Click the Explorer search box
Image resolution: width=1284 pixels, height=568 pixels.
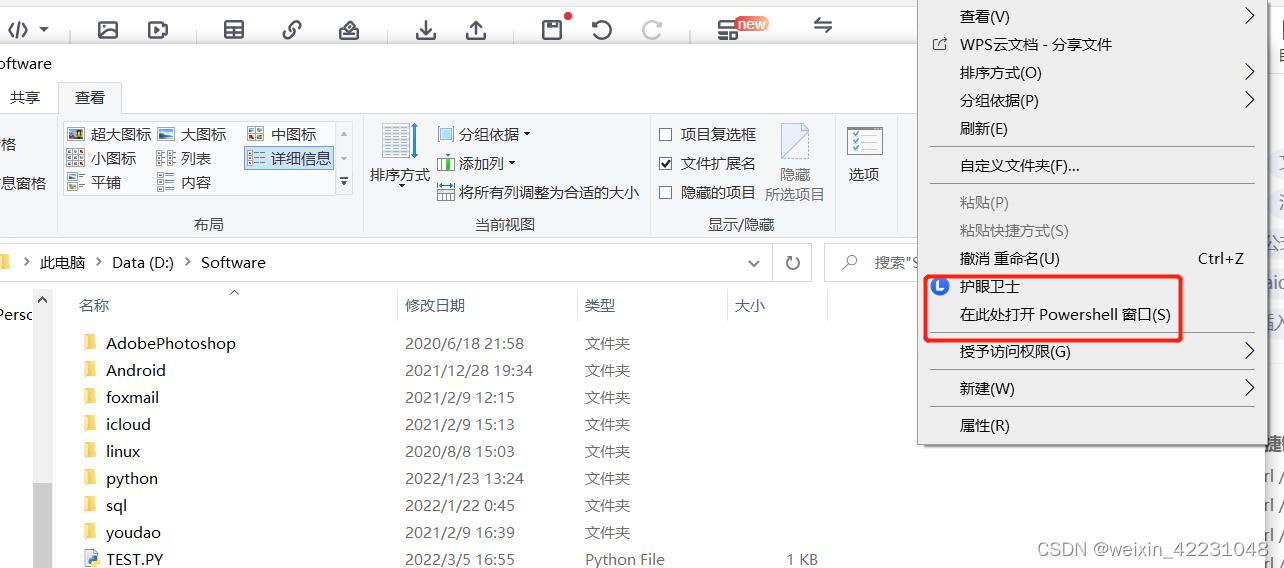click(872, 262)
